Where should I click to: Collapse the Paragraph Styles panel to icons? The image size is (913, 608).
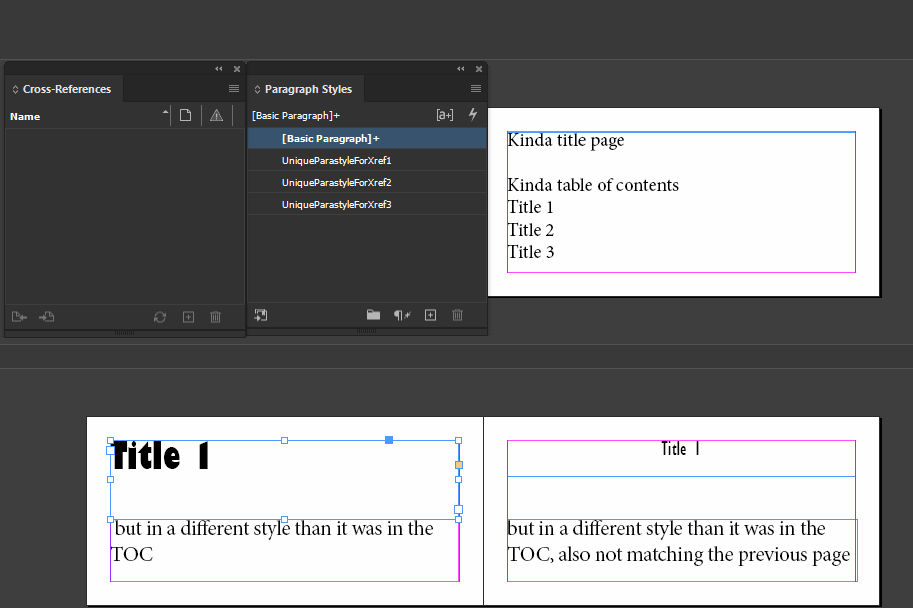coord(461,69)
